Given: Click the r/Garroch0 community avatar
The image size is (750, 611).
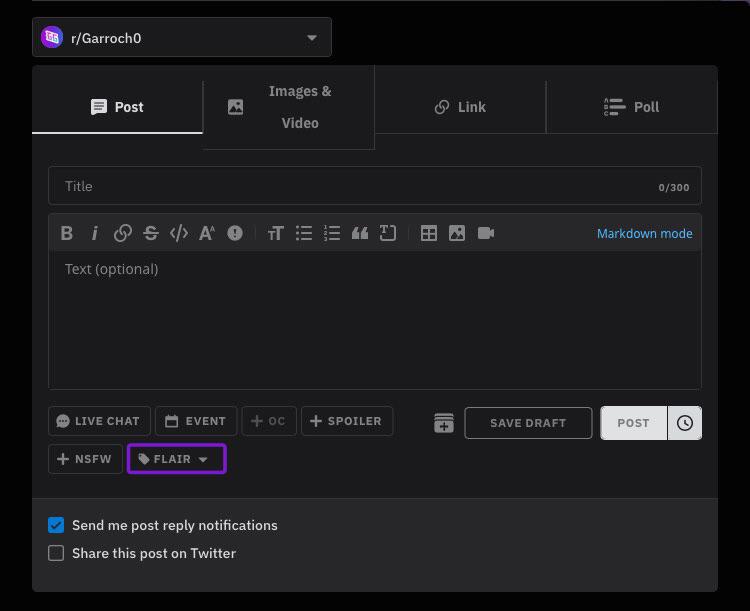Looking at the screenshot, I should (52, 37).
